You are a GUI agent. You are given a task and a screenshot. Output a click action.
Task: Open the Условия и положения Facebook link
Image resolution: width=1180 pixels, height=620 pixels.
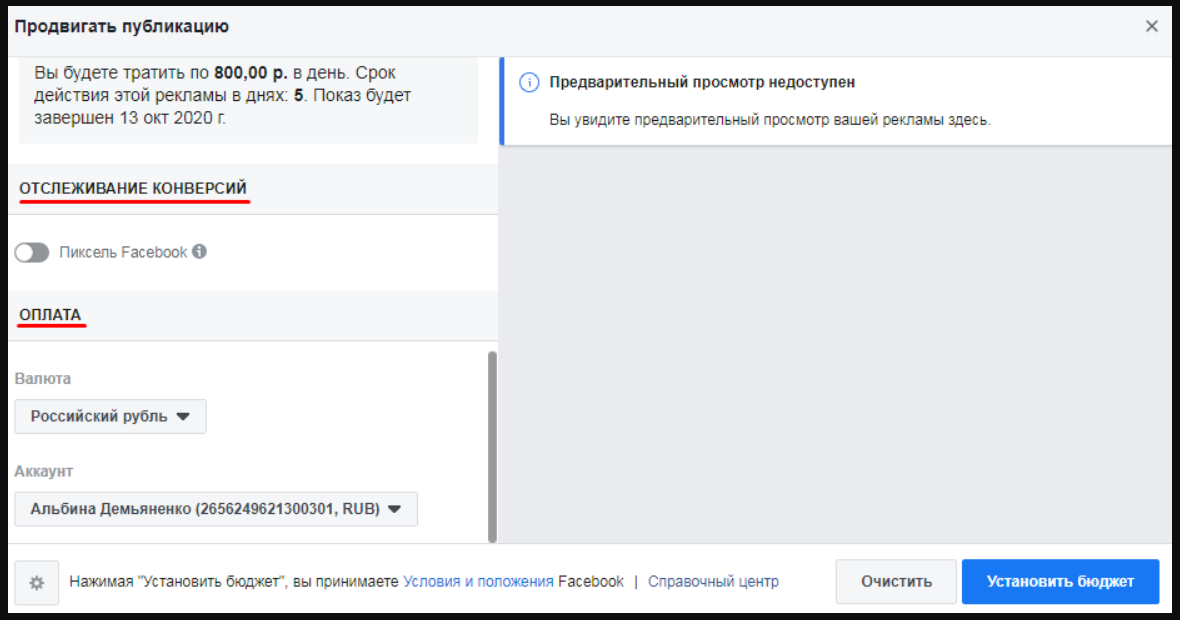point(478,581)
